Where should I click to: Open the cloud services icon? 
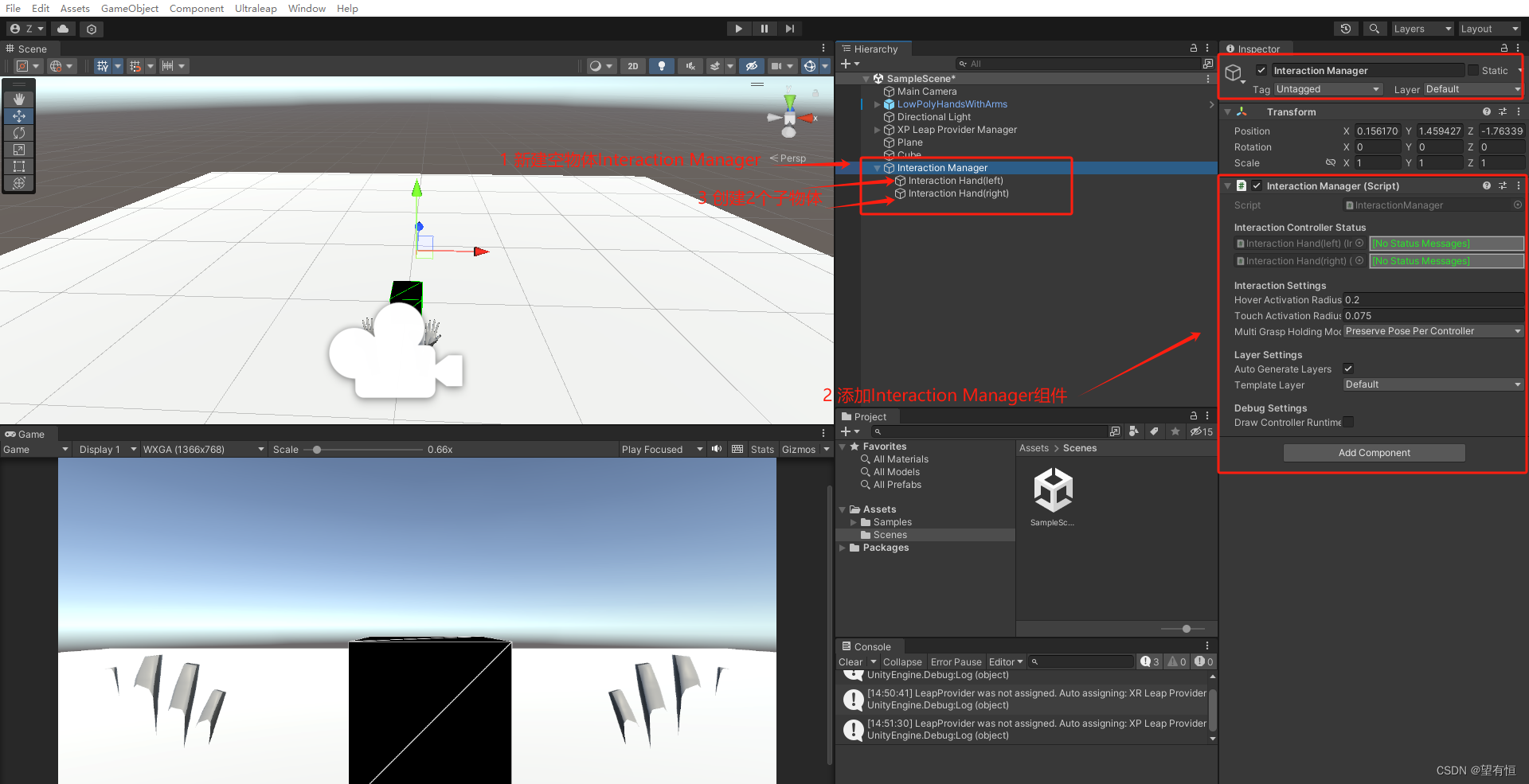click(x=63, y=29)
